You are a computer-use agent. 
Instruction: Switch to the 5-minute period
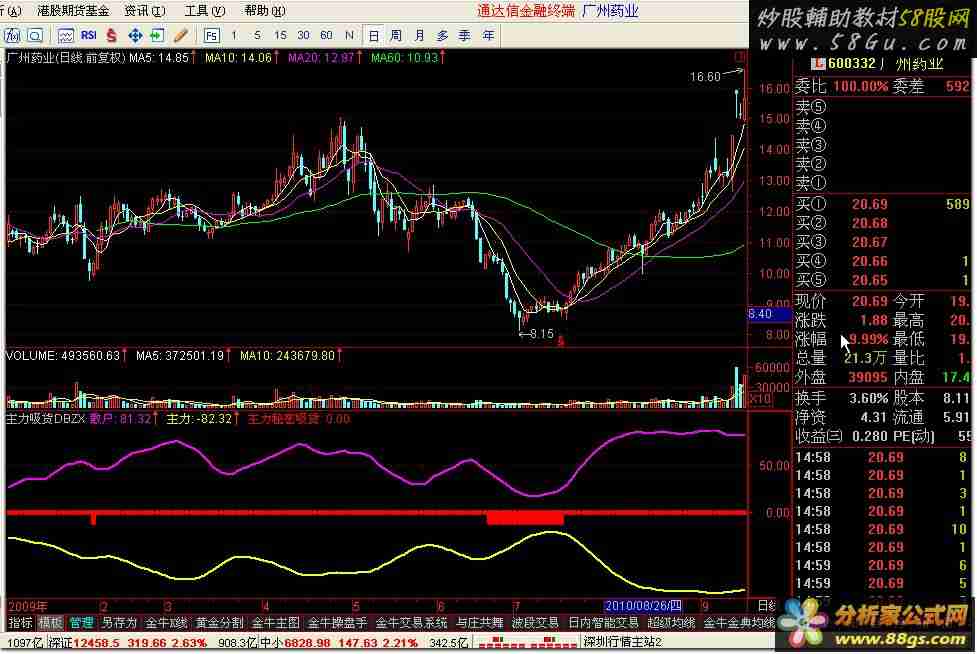(257, 36)
